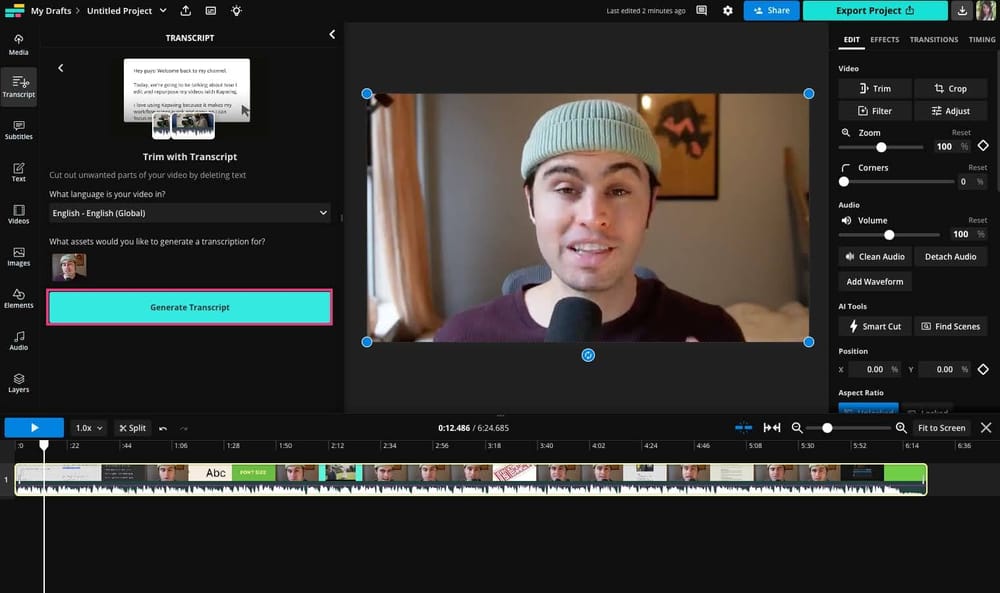Switch to the Effects tab
The width and height of the screenshot is (1000, 593).
(884, 40)
